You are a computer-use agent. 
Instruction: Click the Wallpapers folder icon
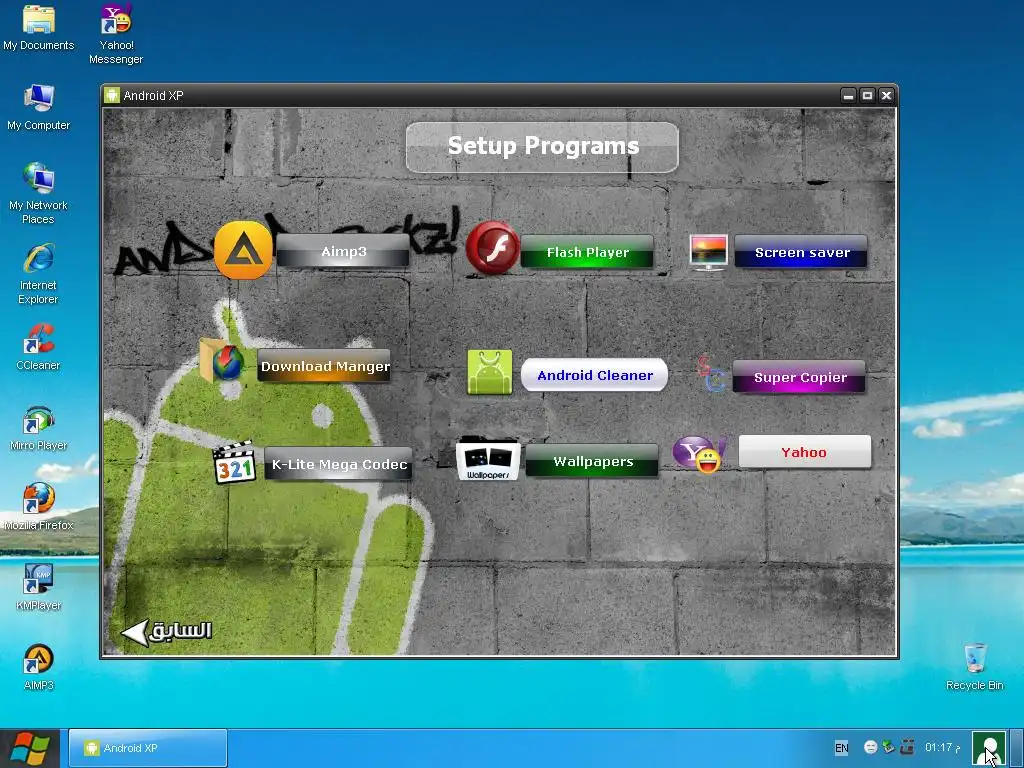click(x=488, y=459)
